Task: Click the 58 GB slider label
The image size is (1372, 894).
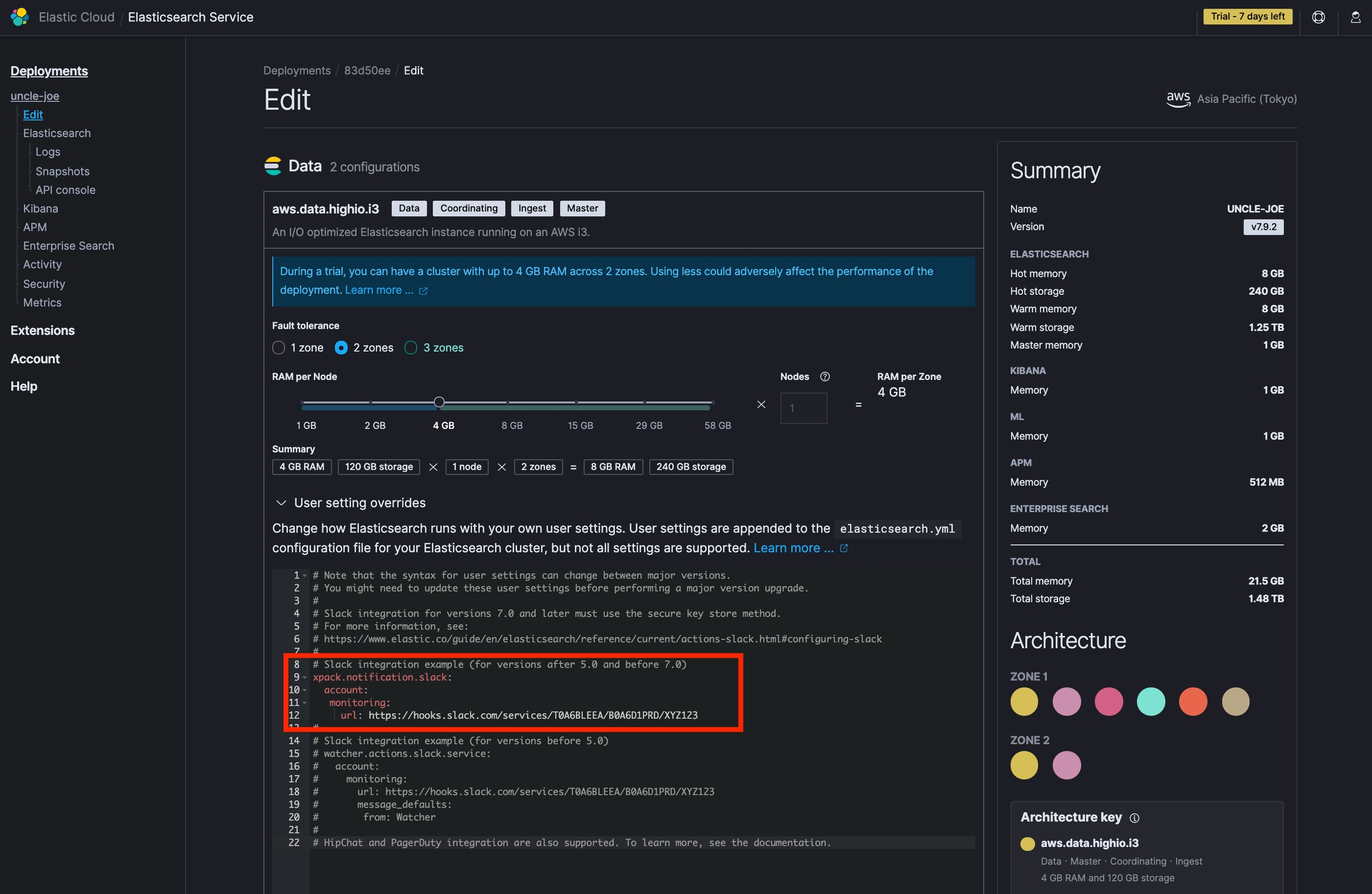Action: (718, 425)
